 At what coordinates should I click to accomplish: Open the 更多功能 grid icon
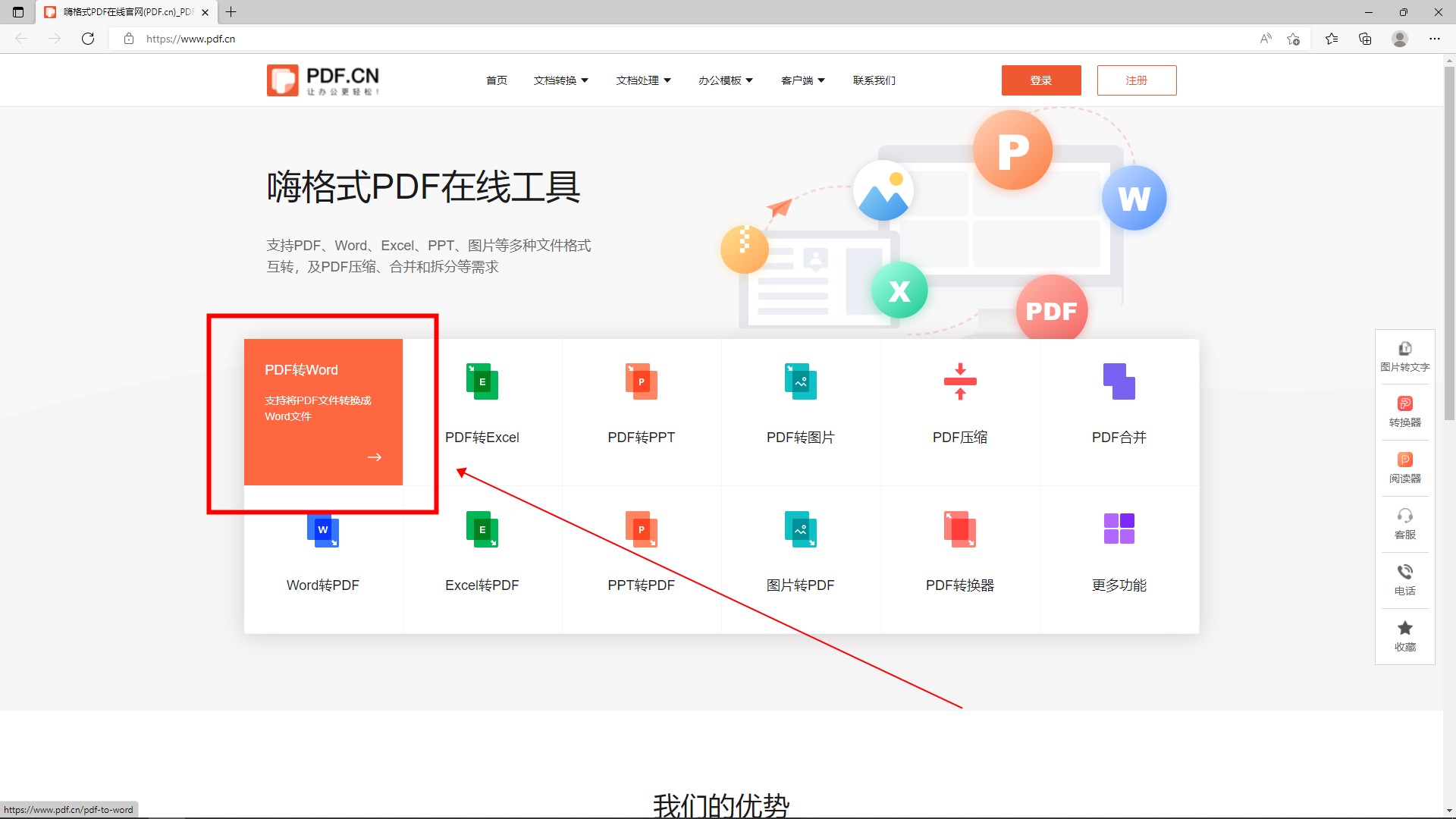click(x=1119, y=529)
